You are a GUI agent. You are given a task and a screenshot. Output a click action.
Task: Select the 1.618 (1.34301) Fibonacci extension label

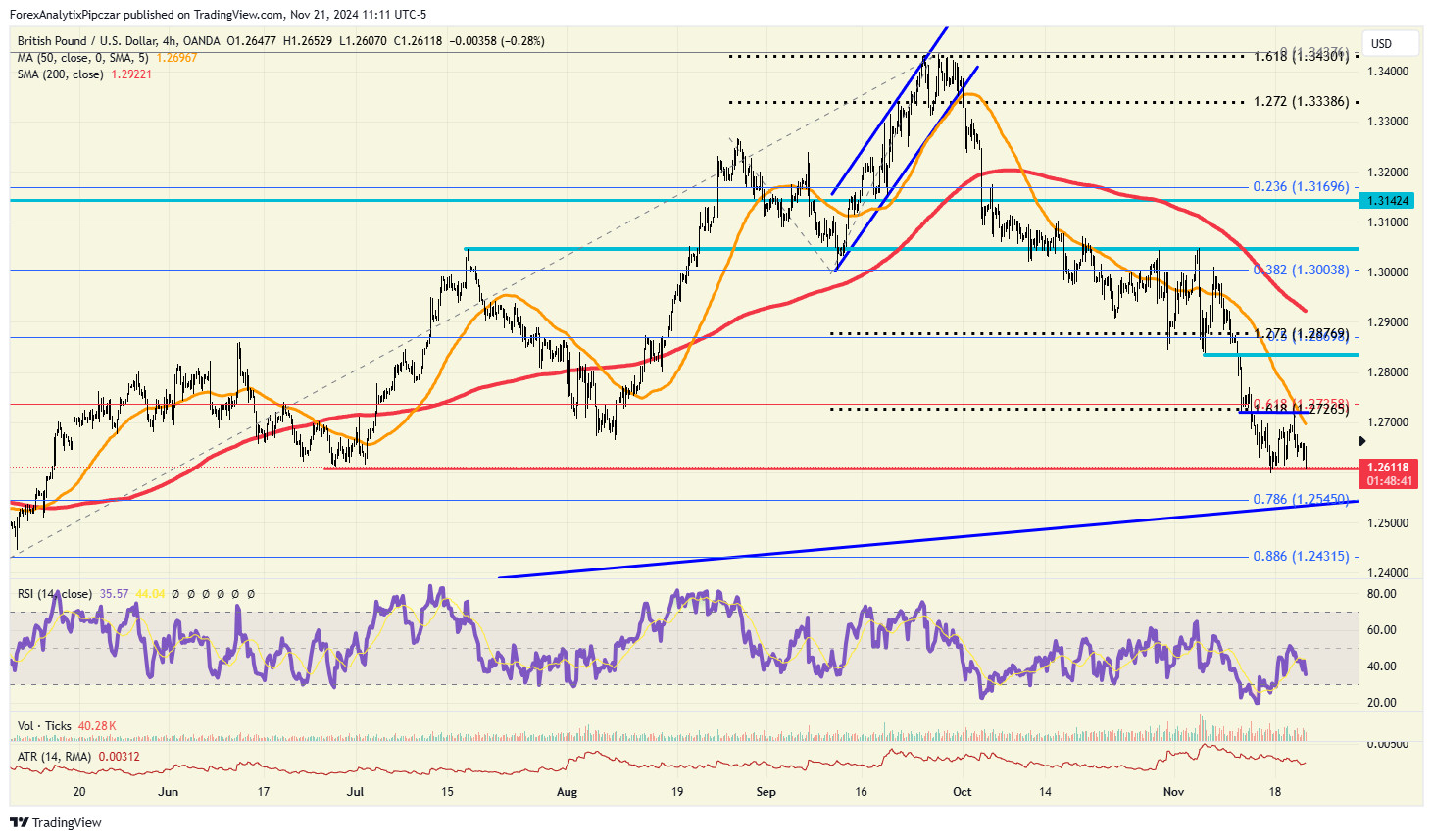[x=1301, y=57]
